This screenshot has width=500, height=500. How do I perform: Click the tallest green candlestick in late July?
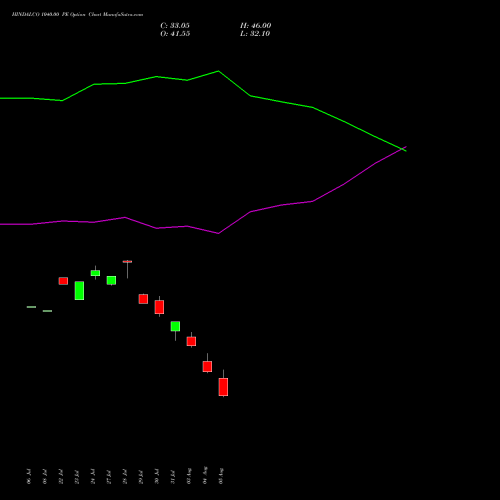pos(79,291)
